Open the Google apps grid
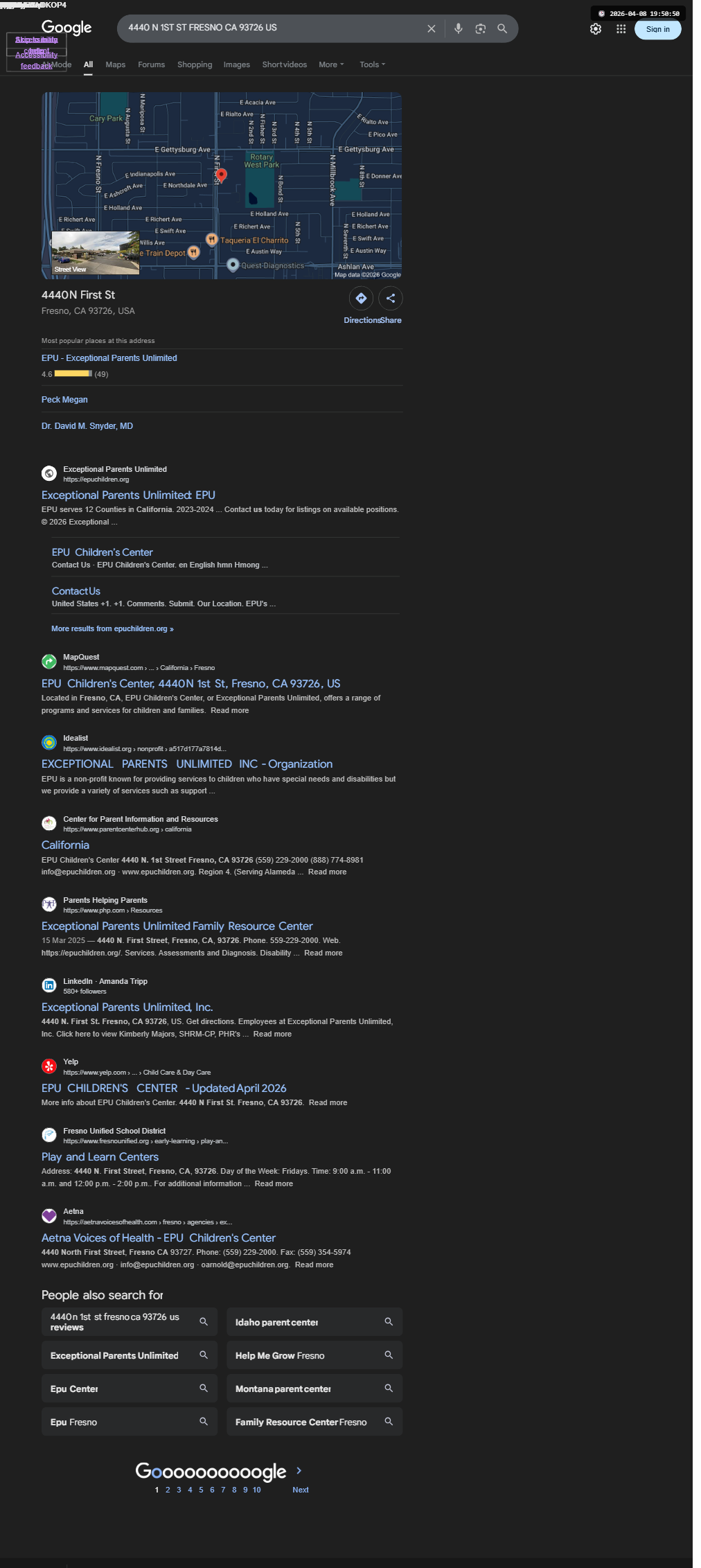The height and width of the screenshot is (1568, 701). pyautogui.click(x=621, y=29)
